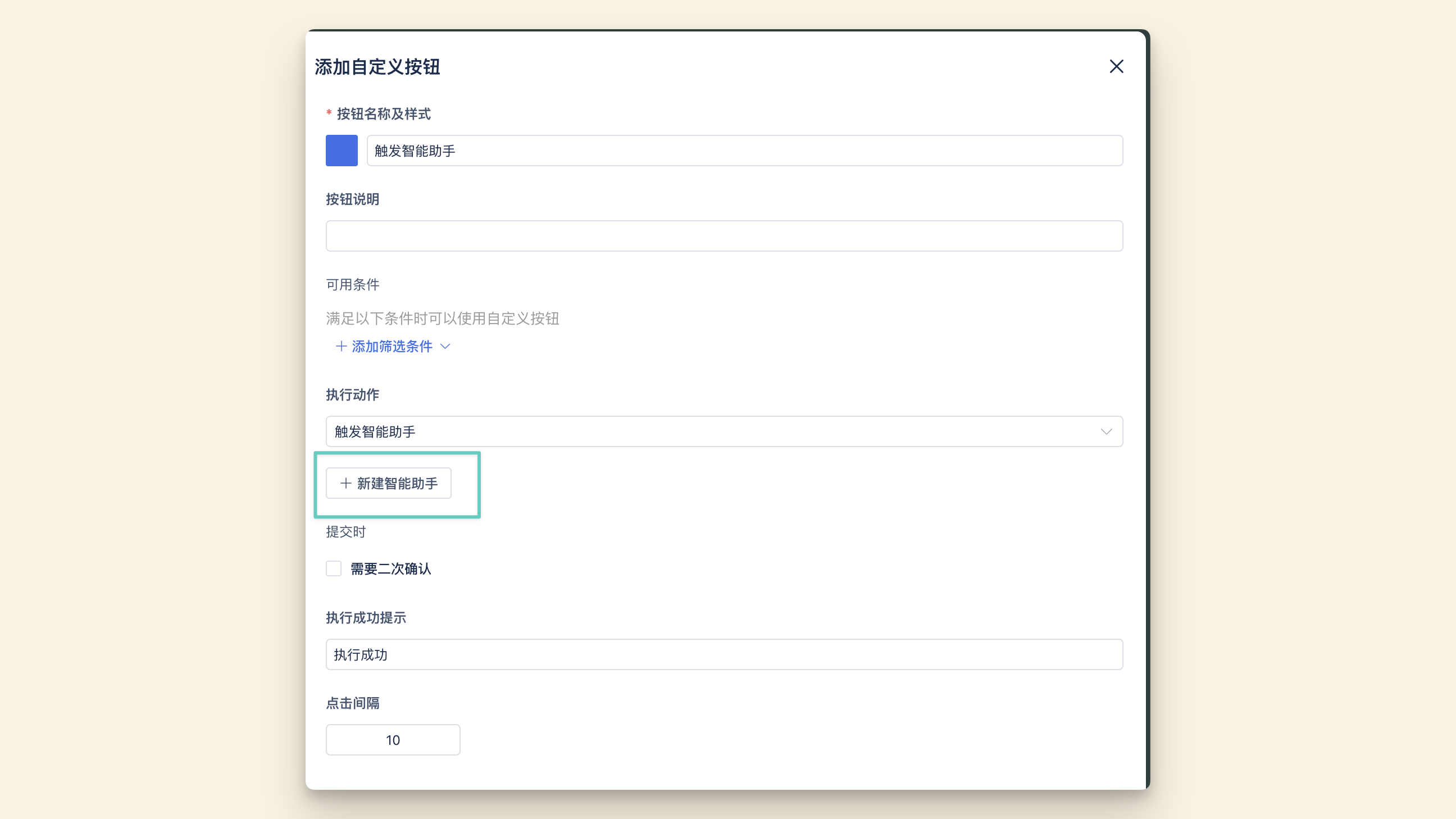Click the 点击间隔 number field showing 10
1456x819 pixels.
point(392,740)
